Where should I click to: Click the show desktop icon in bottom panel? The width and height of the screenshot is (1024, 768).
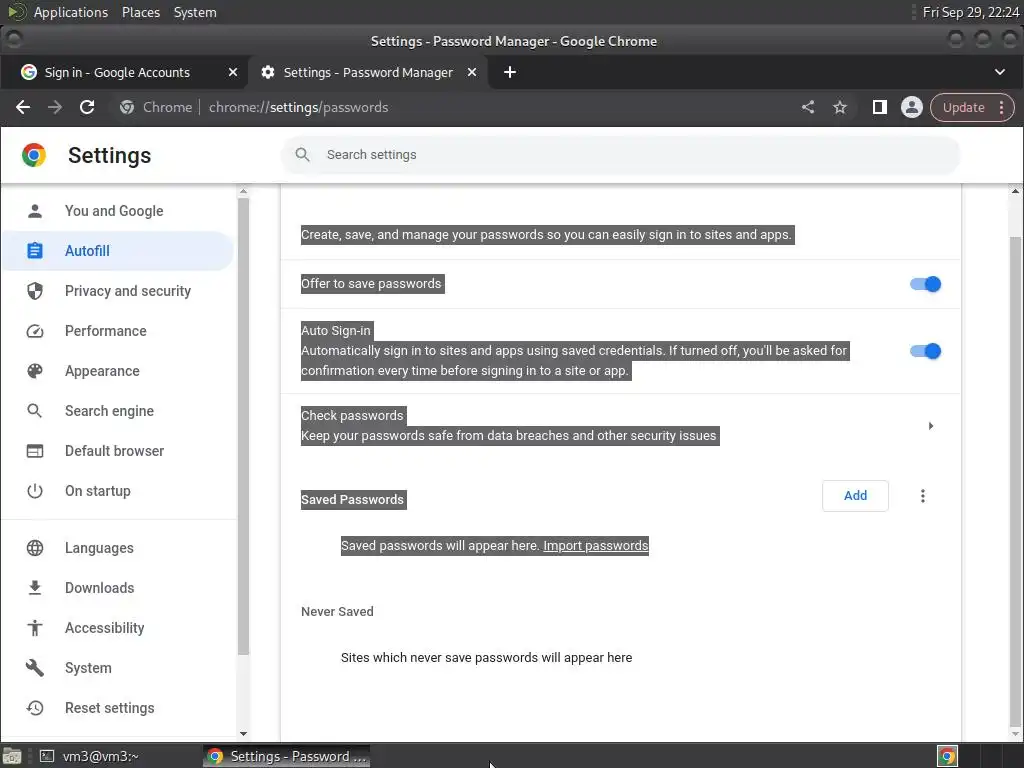[x=12, y=756]
